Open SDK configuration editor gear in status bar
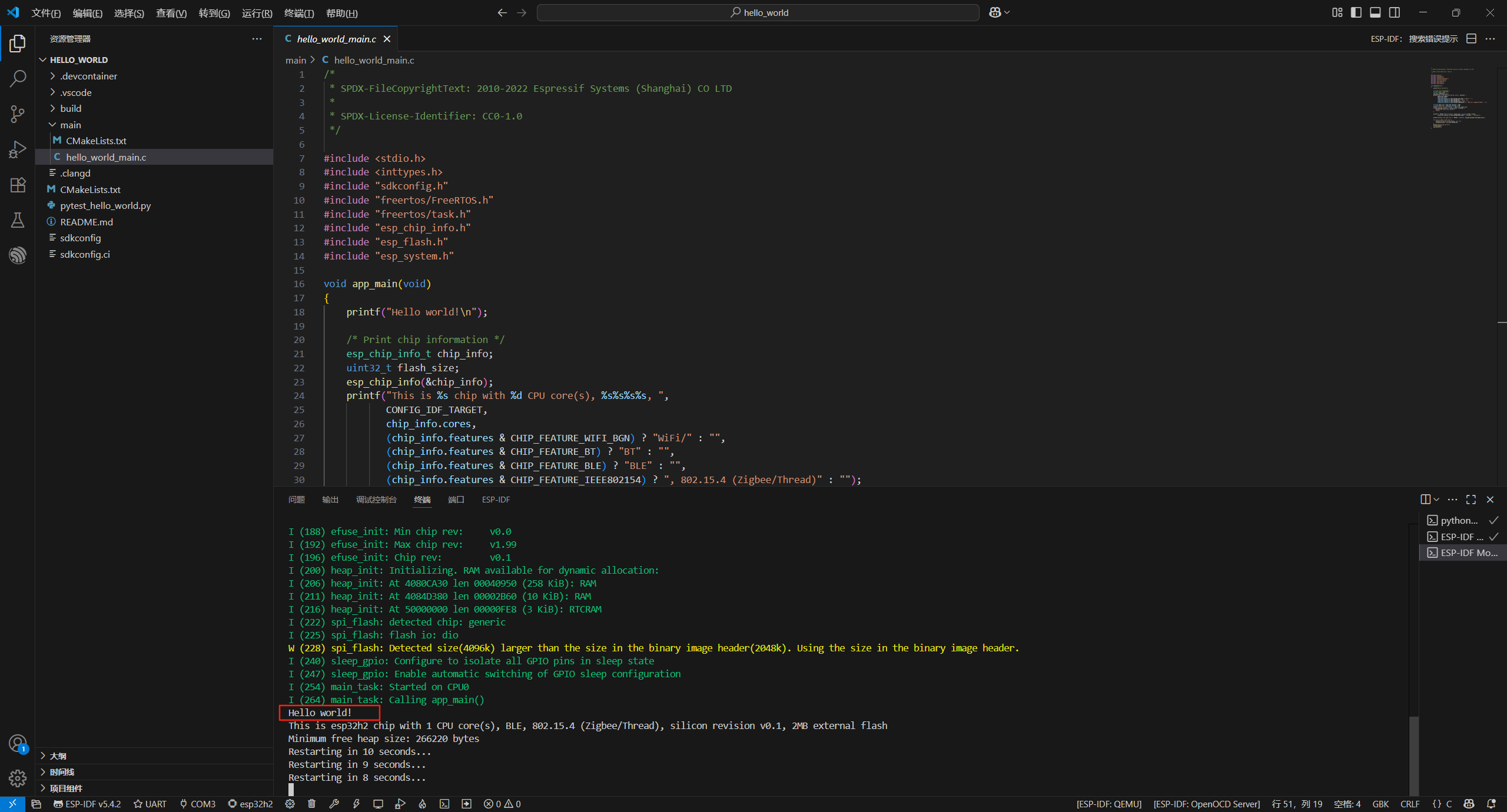The width and height of the screenshot is (1507, 812). pyautogui.click(x=290, y=804)
